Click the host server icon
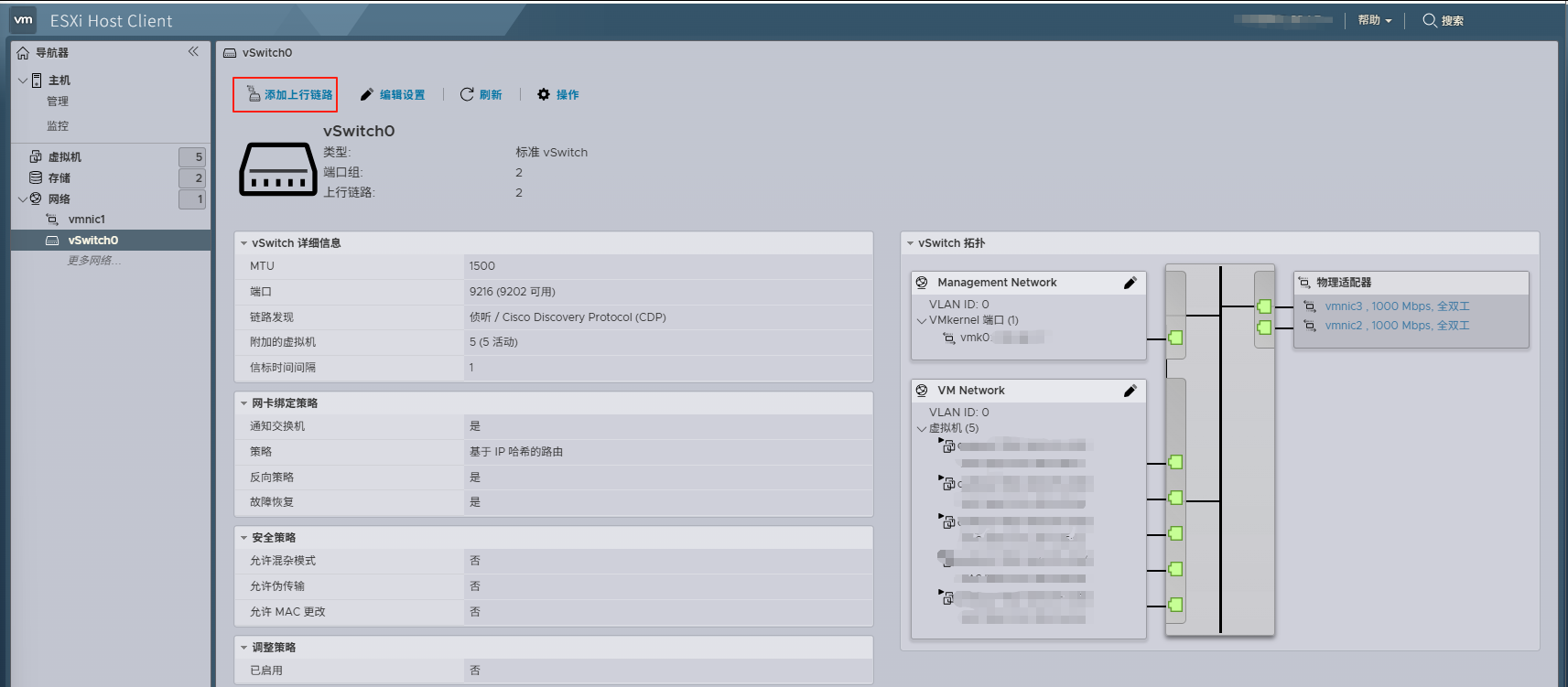This screenshot has height=687, width=1568. click(38, 81)
